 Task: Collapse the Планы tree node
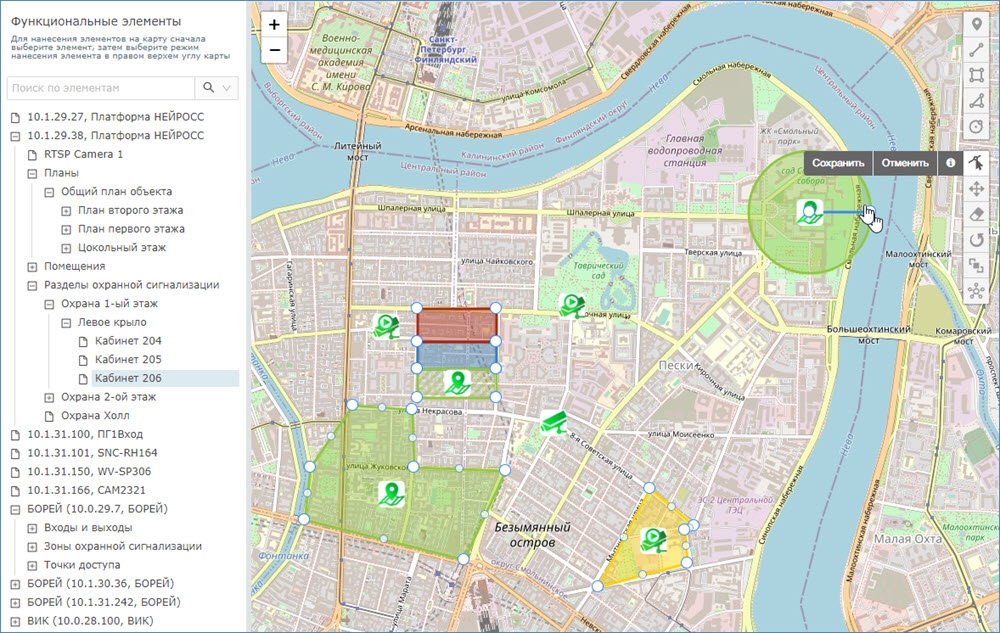tap(32, 173)
